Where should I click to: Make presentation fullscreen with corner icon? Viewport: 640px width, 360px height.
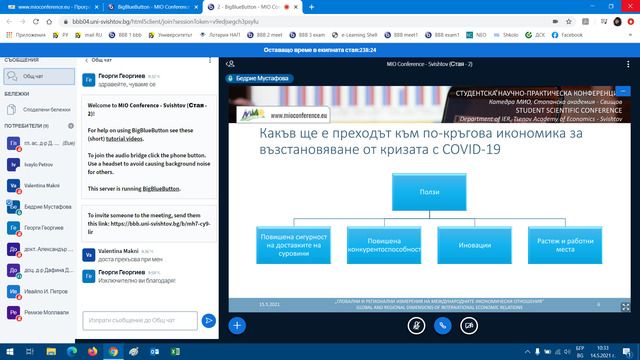625,307
